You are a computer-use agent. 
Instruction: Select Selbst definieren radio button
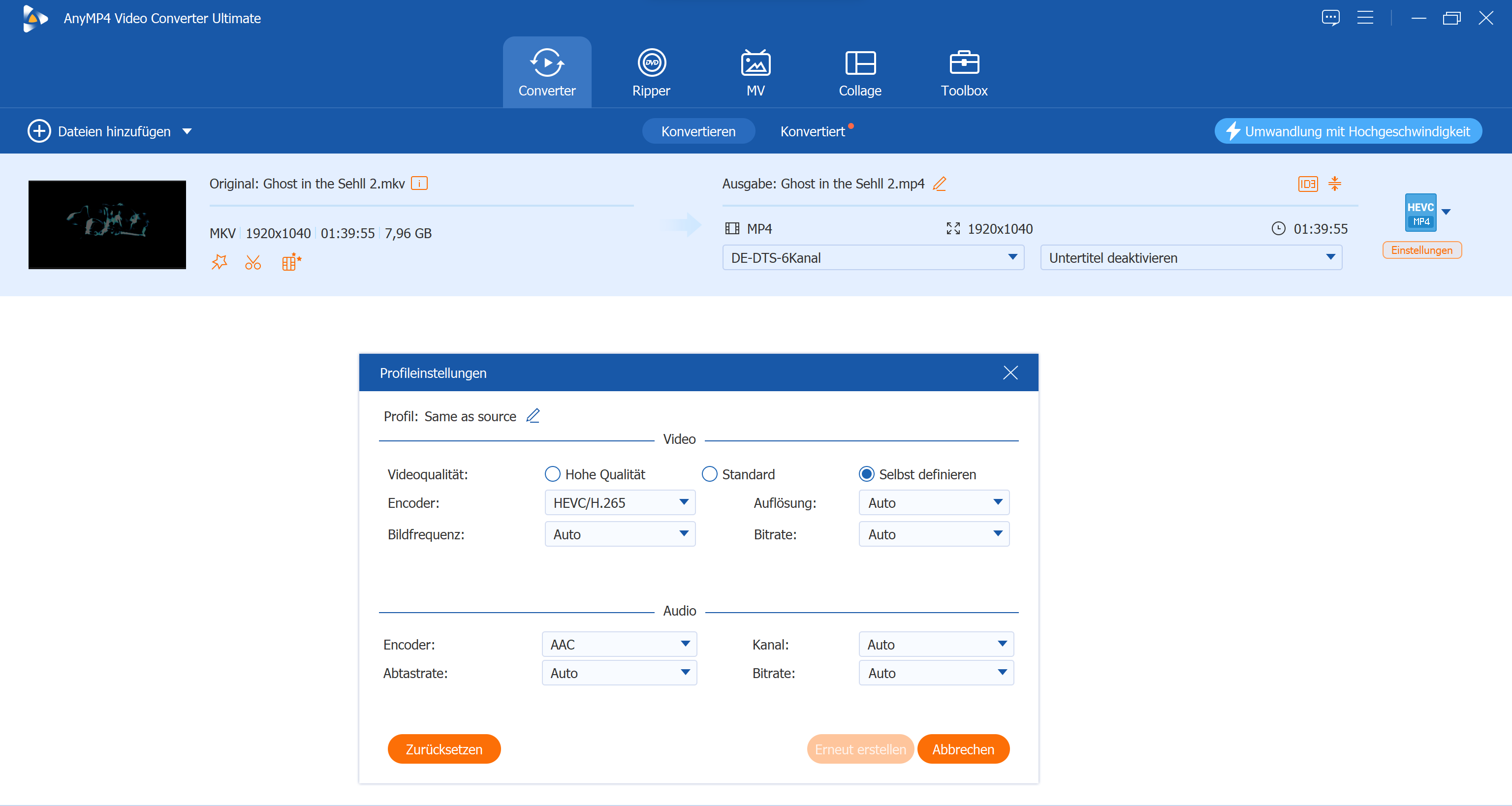866,474
